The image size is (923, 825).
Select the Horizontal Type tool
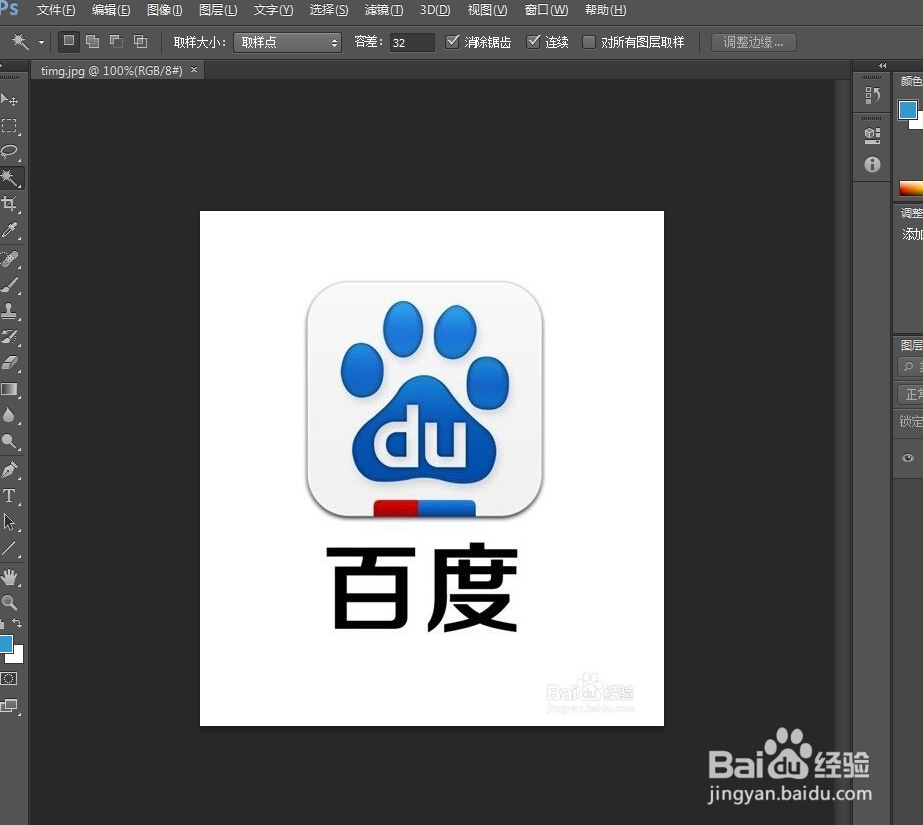click(9, 495)
